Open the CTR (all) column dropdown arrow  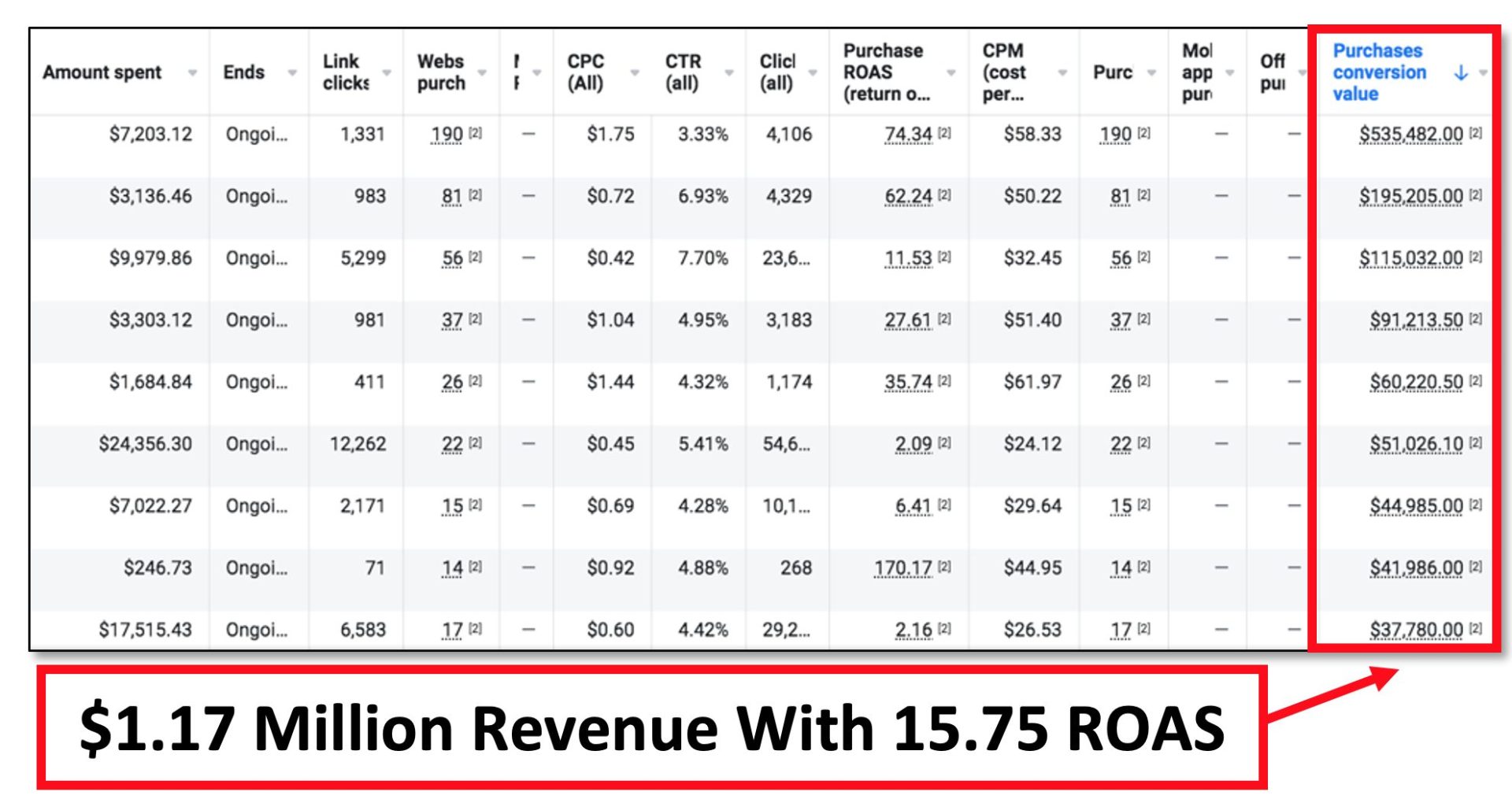pyautogui.click(x=729, y=72)
